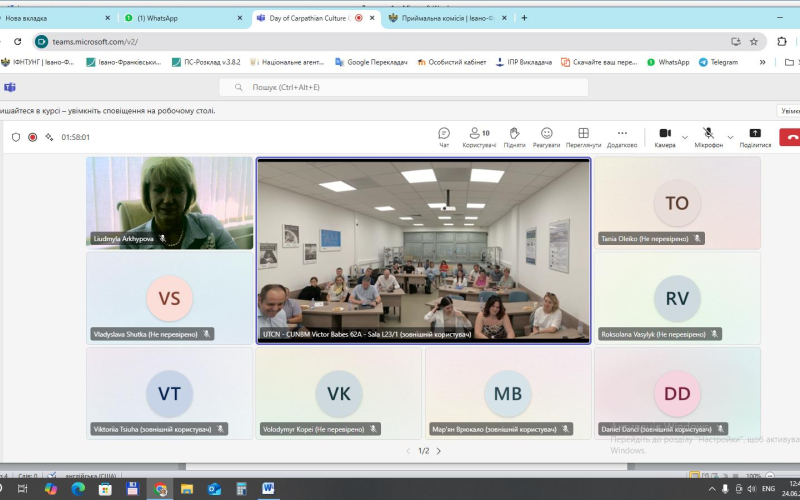Viewport: 800px width, 500px height.
Task: Click the address bar teams.microsoft.com URL
Action: [95, 42]
